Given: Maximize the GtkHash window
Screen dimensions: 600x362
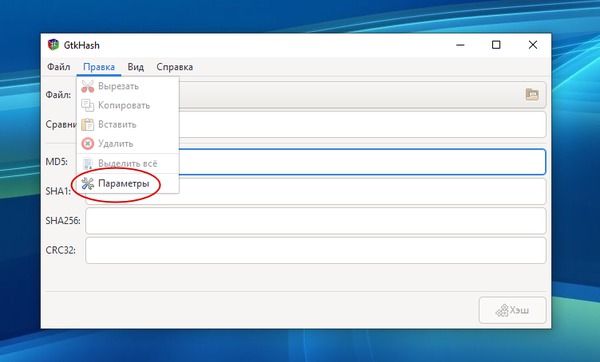Looking at the screenshot, I should click(496, 45).
